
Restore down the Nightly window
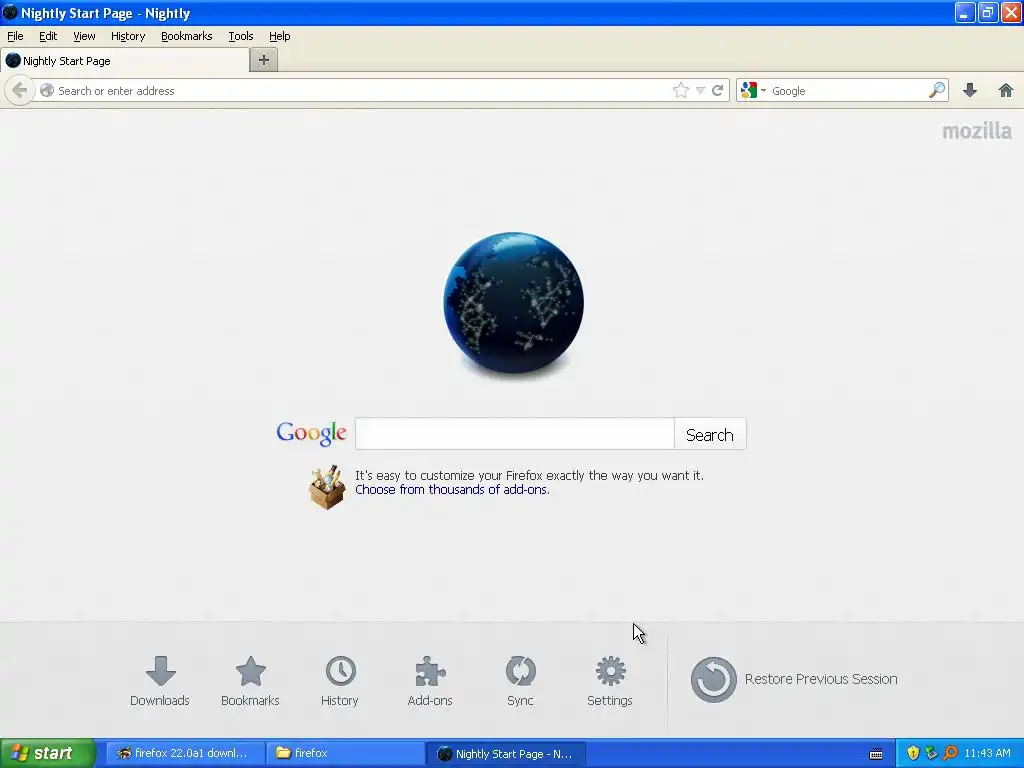tap(987, 12)
